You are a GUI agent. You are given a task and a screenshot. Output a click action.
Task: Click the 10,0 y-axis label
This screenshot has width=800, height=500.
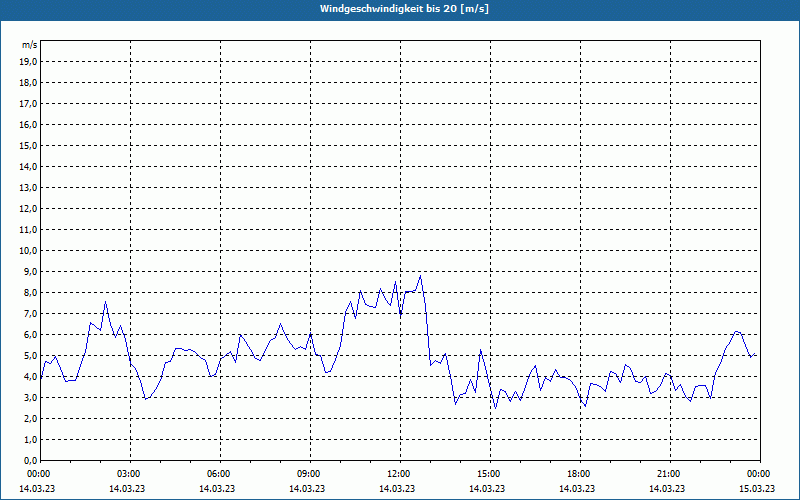tap(29, 251)
